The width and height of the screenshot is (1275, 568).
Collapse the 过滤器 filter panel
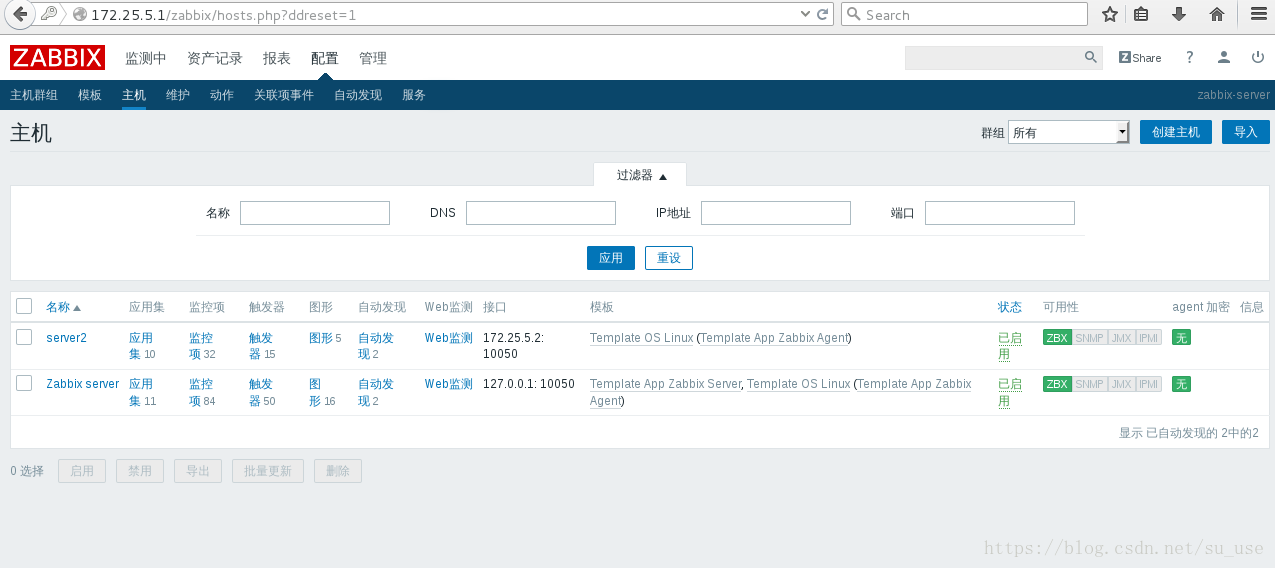click(x=640, y=175)
